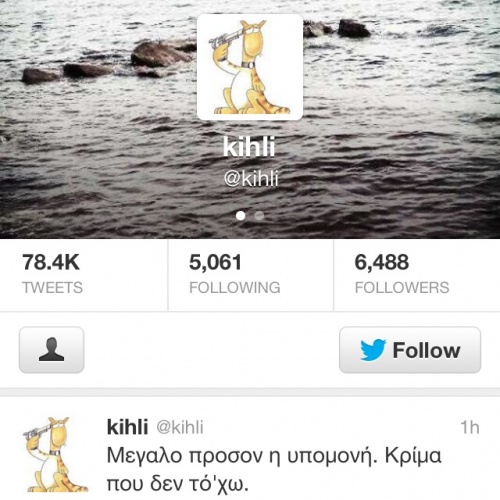This screenshot has height=500, width=500.
Task: Tap the person silhouette account button
Action: [51, 350]
